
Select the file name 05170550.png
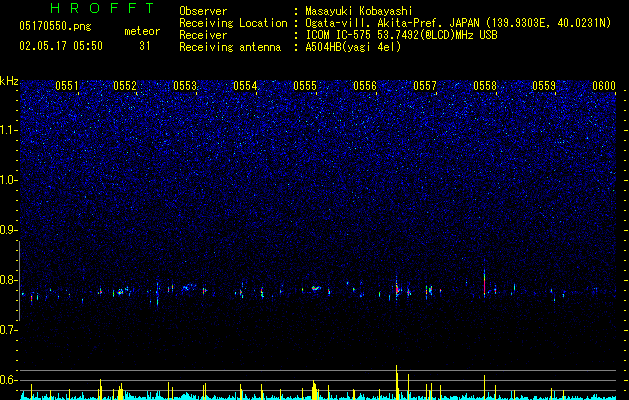[55, 27]
